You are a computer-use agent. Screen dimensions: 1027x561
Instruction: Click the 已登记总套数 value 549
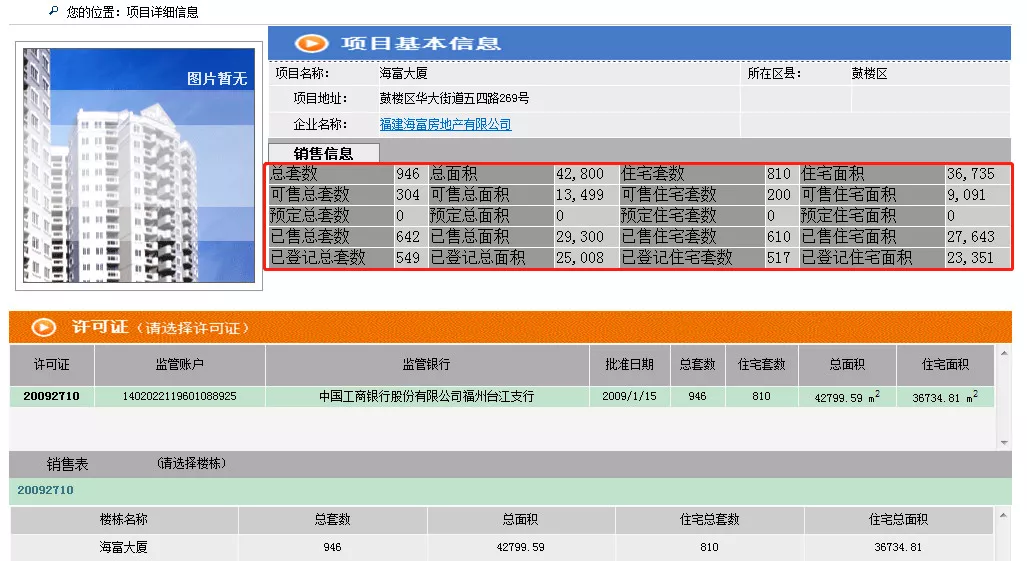[x=407, y=257]
